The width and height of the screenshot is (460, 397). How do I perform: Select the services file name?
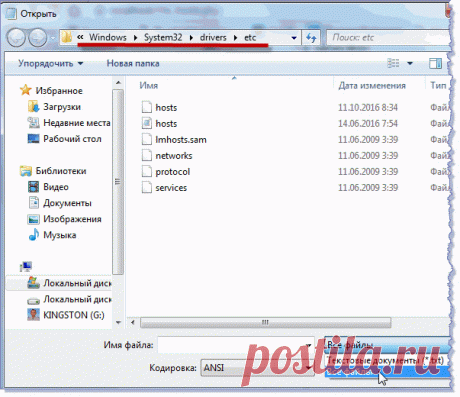pyautogui.click(x=171, y=188)
